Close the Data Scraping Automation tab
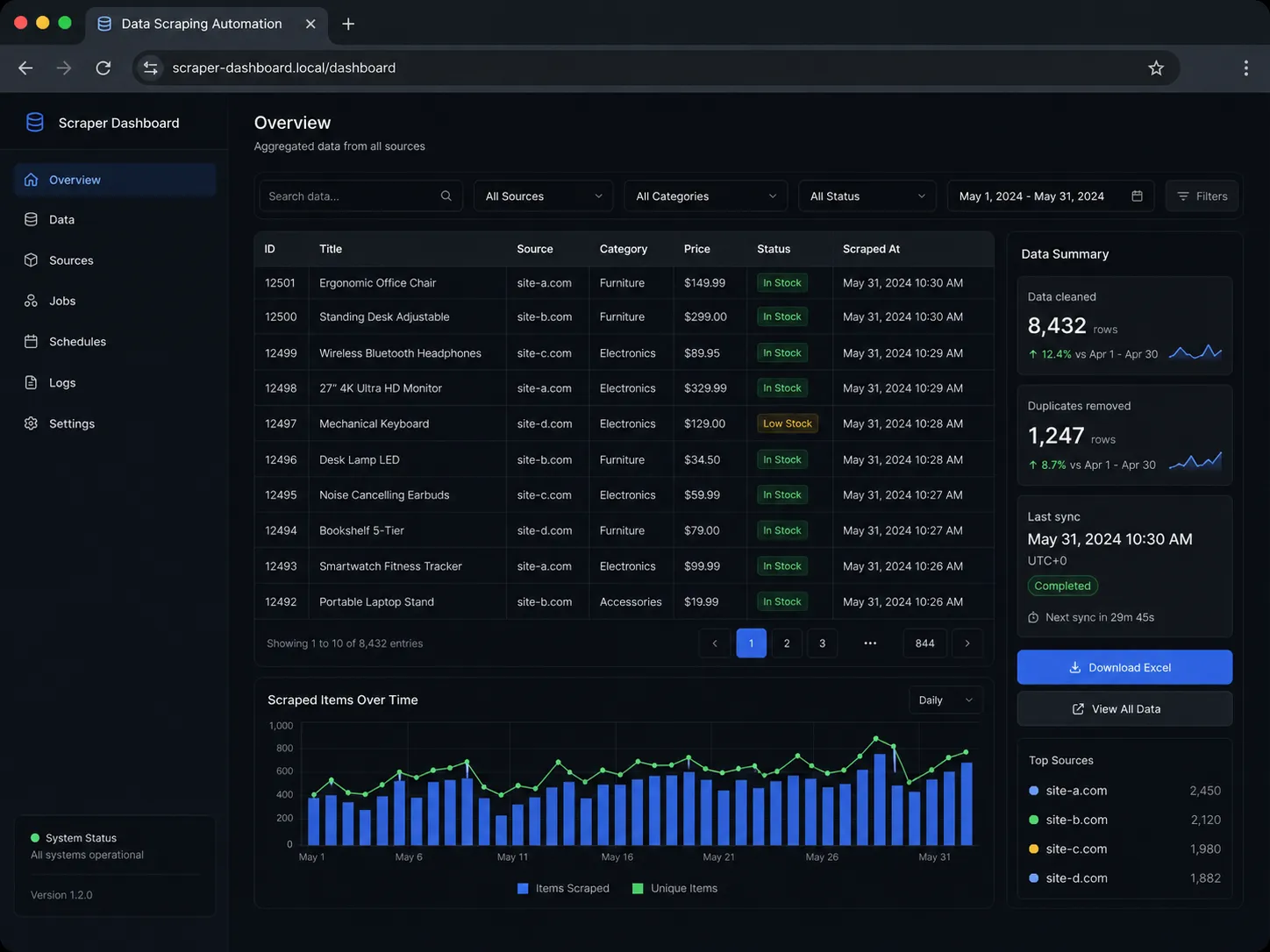 click(x=310, y=24)
